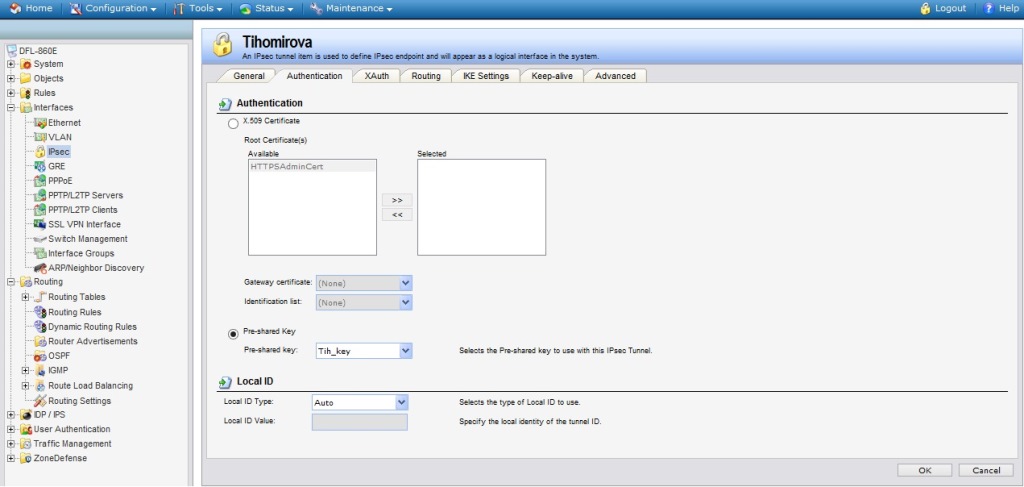Expand the Routing Tables tree node
1024x487 pixels.
click(x=25, y=297)
